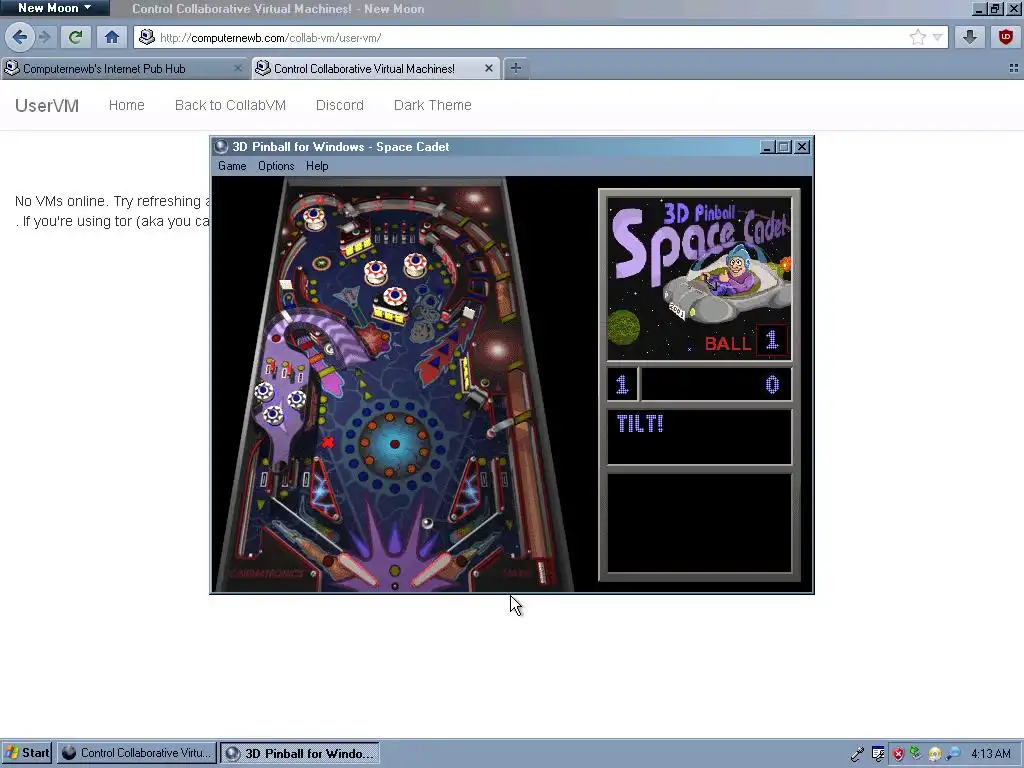This screenshot has height=768, width=1024.
Task: Select the 3D Pinball for Windo... taskbar button
Action: pyautogui.click(x=300, y=753)
